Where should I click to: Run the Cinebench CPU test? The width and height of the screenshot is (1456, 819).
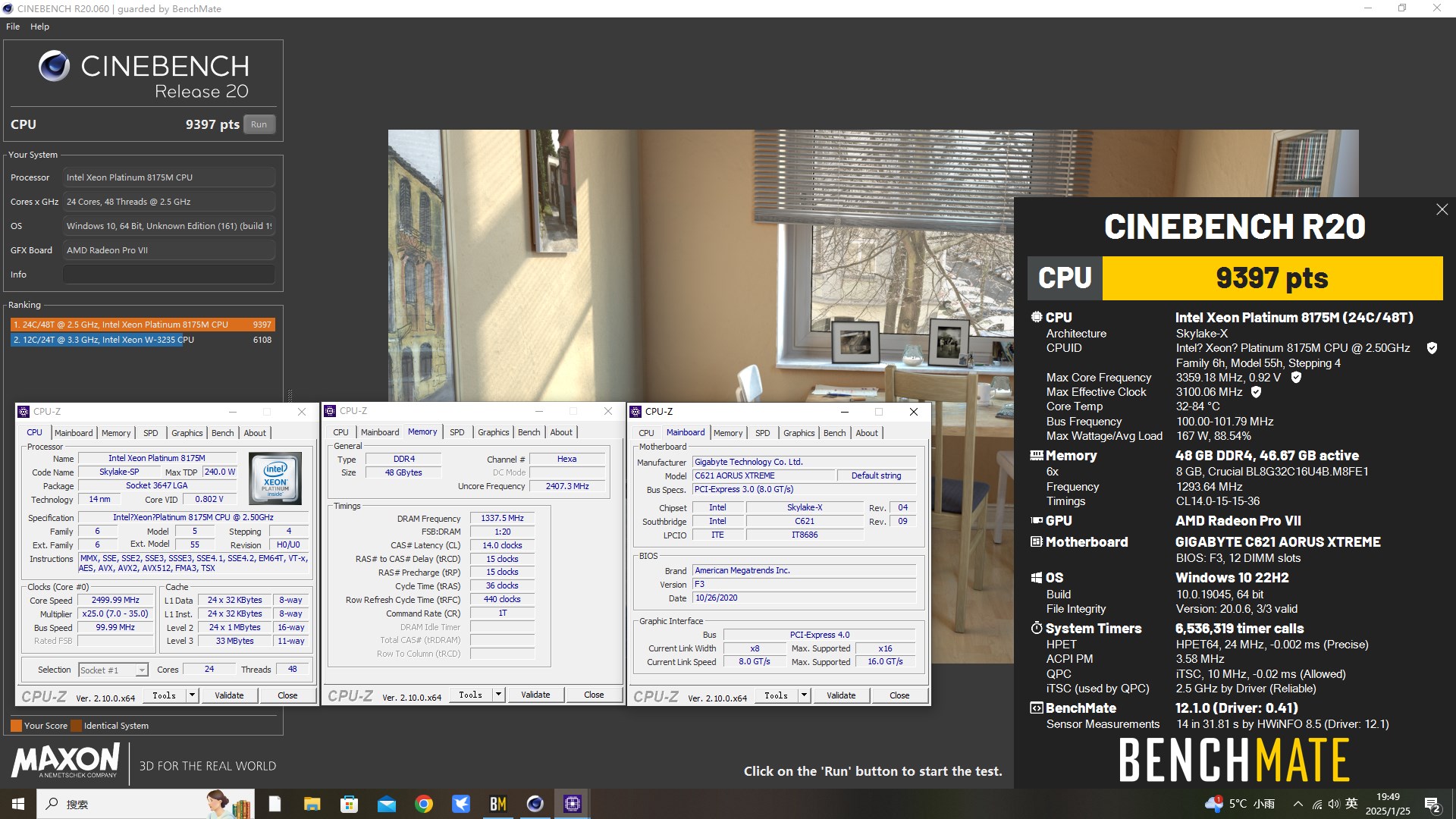tap(259, 124)
